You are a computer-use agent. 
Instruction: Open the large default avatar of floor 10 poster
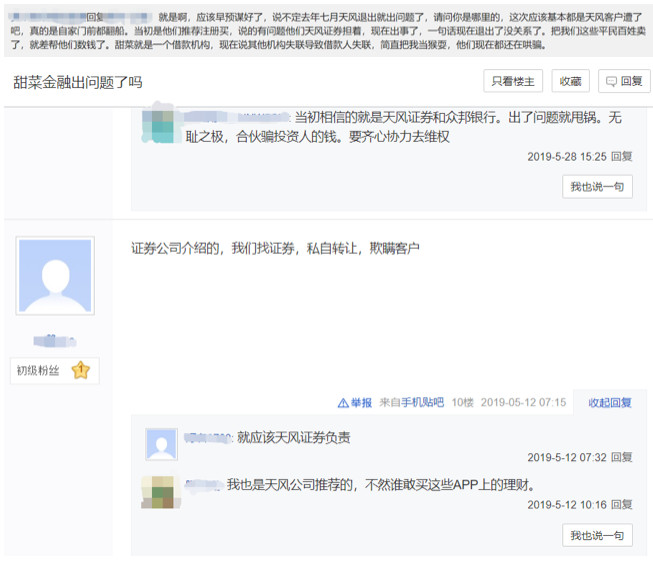pyautogui.click(x=55, y=276)
